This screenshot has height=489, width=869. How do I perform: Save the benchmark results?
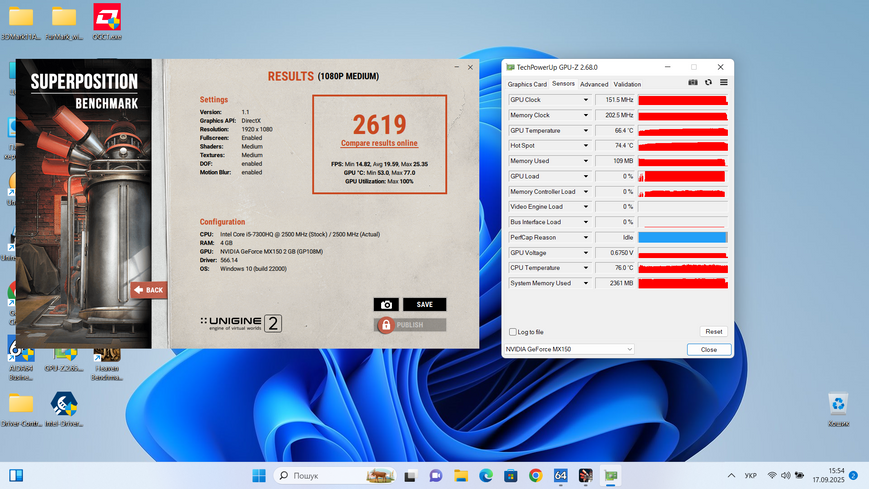coord(425,304)
